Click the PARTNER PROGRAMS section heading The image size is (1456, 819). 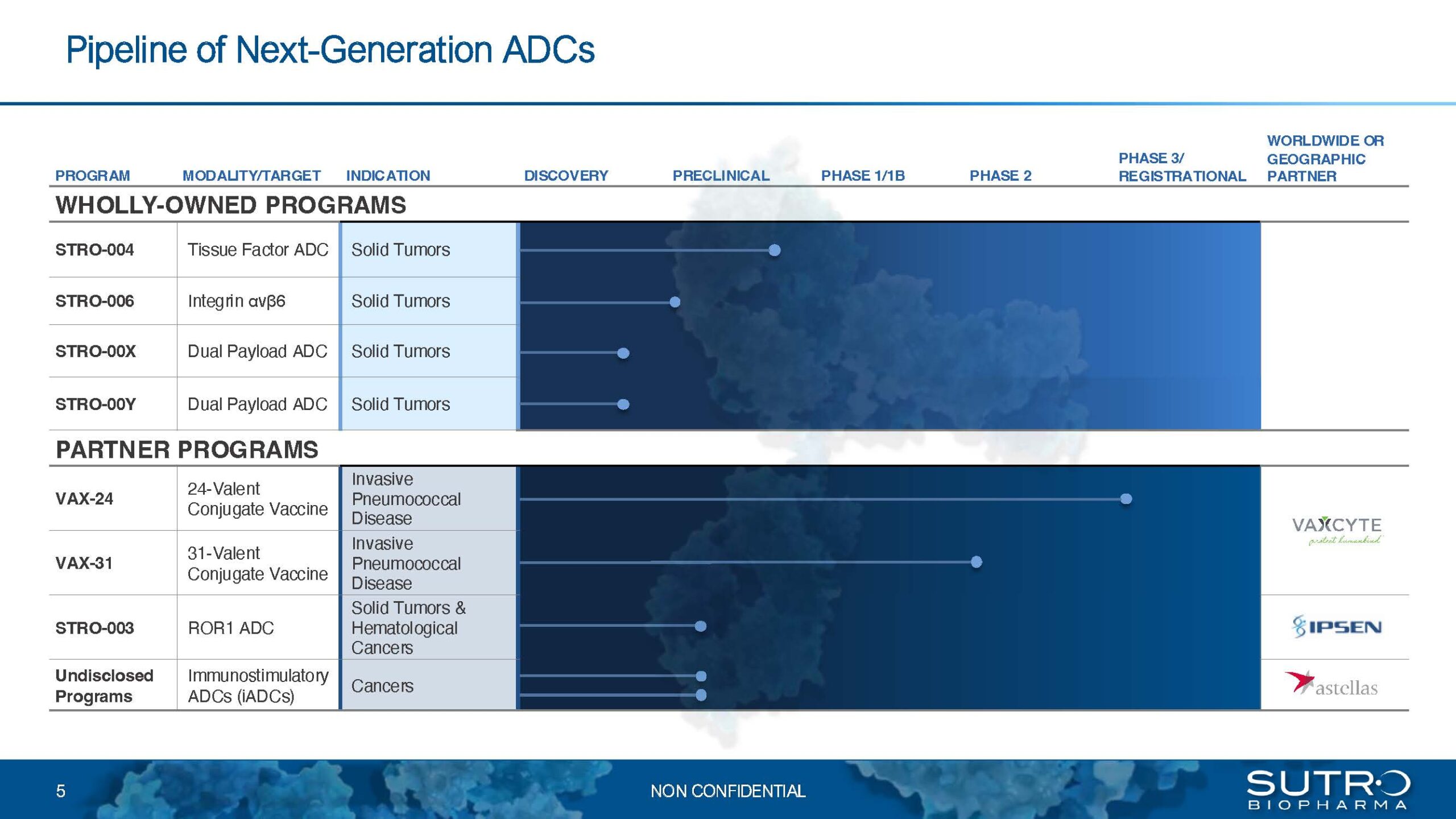pyautogui.click(x=187, y=450)
